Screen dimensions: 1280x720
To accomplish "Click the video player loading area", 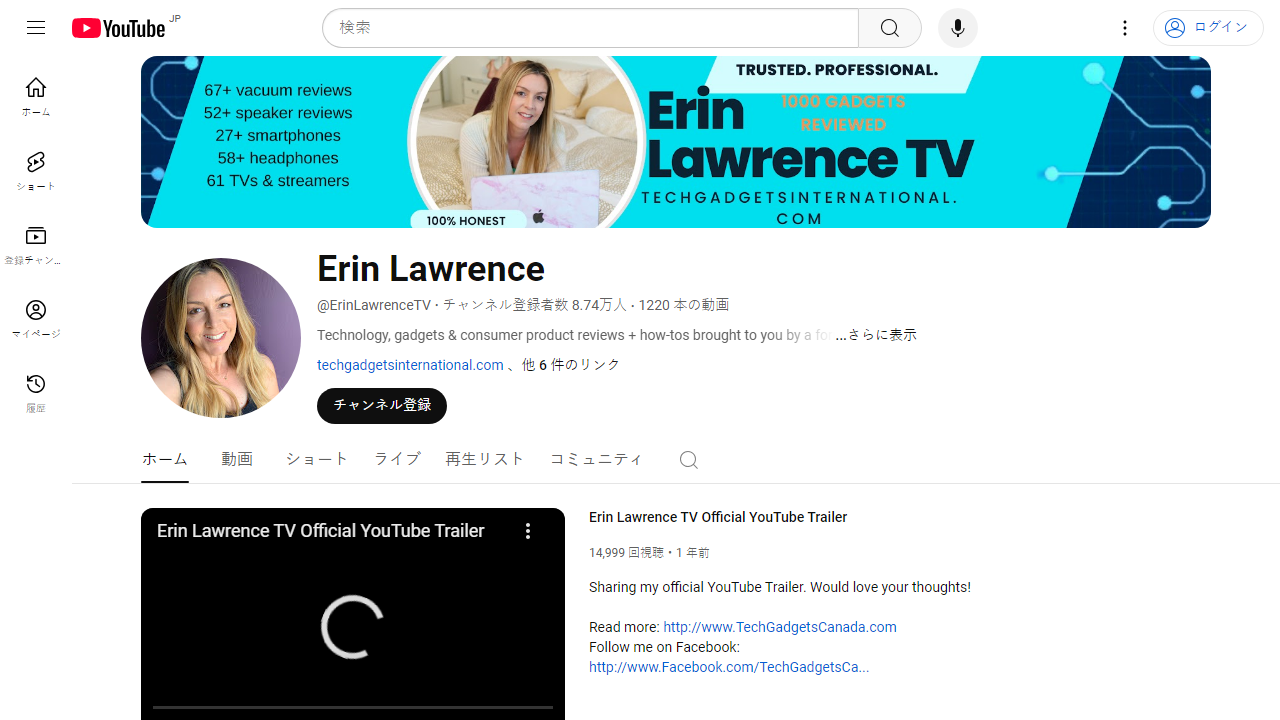I will point(353,627).
